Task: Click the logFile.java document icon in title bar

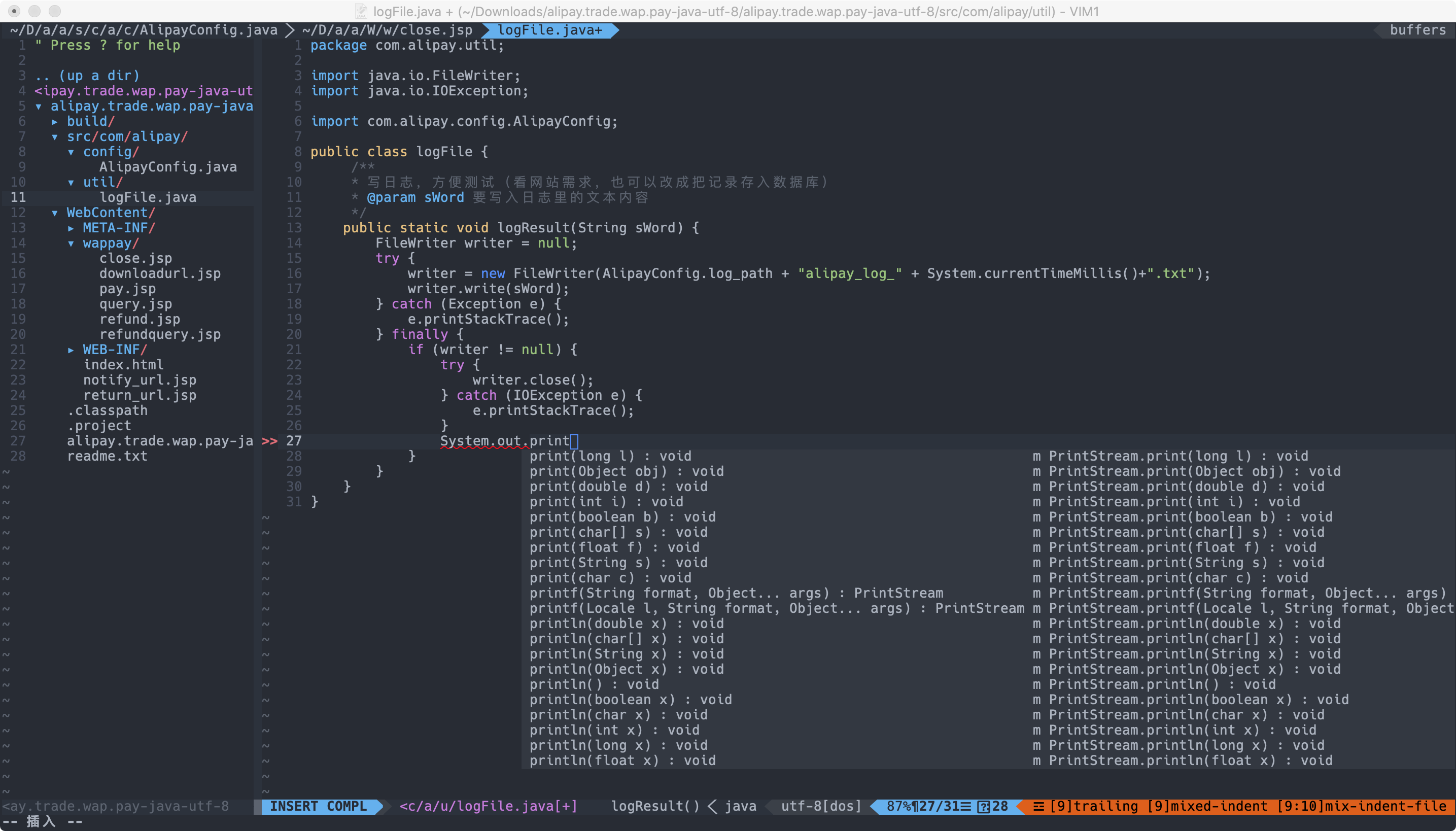Action: tap(361, 11)
